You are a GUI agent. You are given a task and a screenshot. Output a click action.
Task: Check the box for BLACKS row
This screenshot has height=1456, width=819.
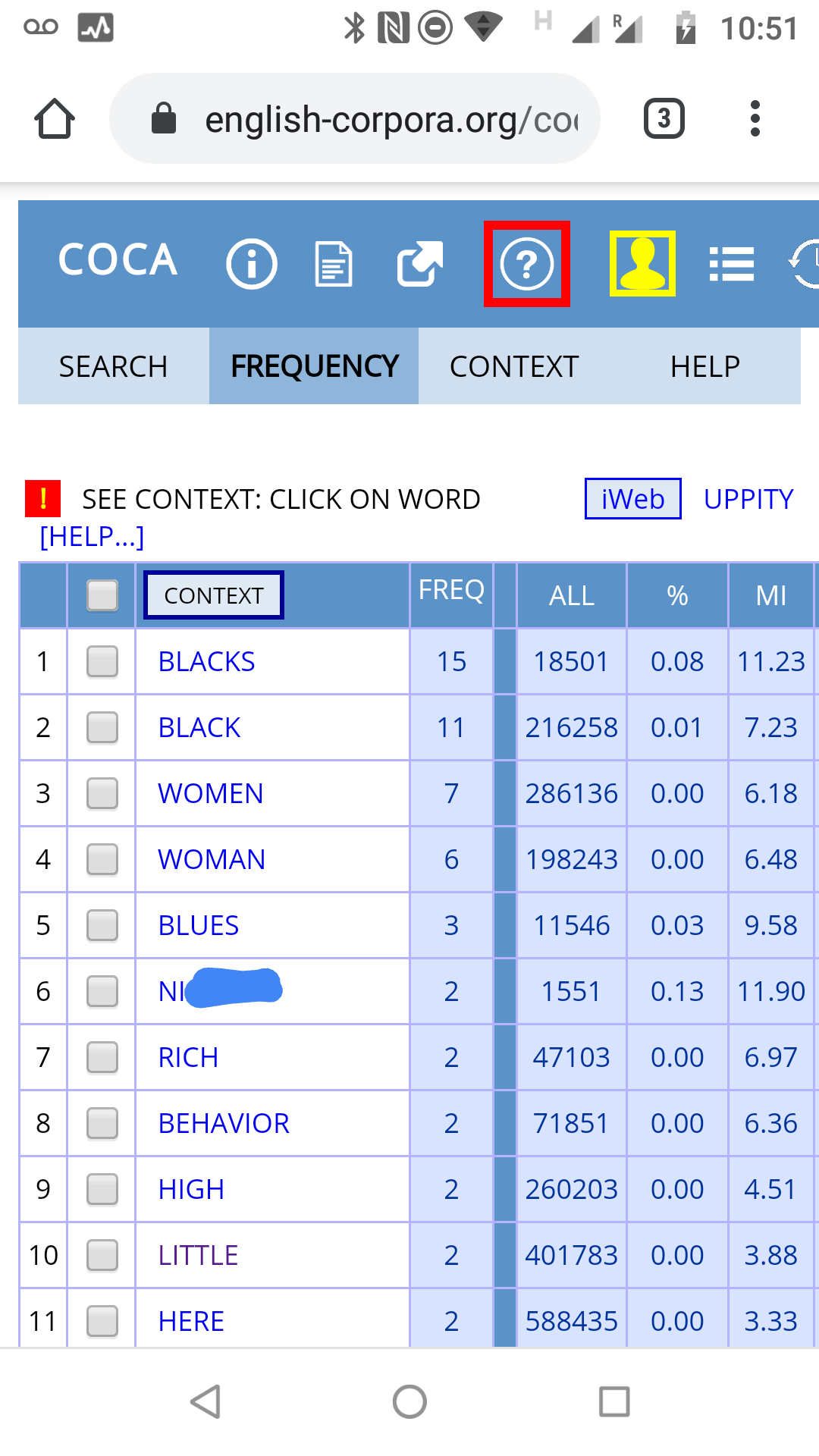[102, 661]
